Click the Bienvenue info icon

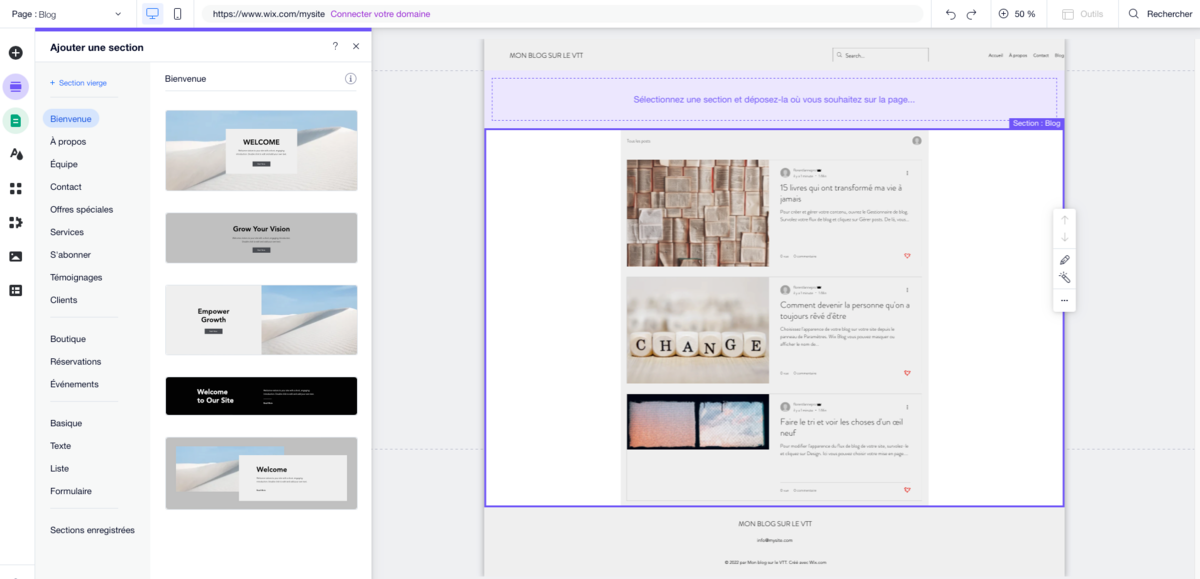pos(351,78)
